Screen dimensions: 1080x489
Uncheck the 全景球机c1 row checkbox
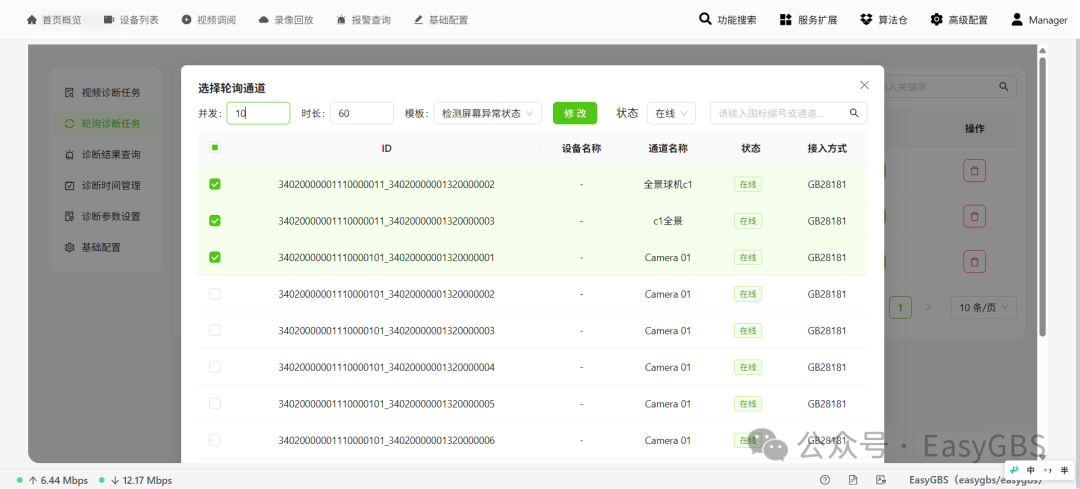point(215,184)
